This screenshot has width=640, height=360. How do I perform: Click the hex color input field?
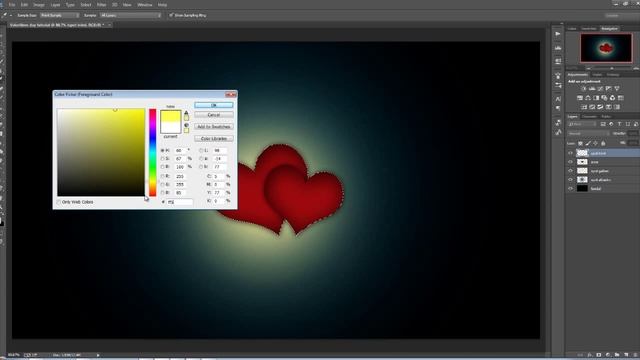(x=179, y=202)
